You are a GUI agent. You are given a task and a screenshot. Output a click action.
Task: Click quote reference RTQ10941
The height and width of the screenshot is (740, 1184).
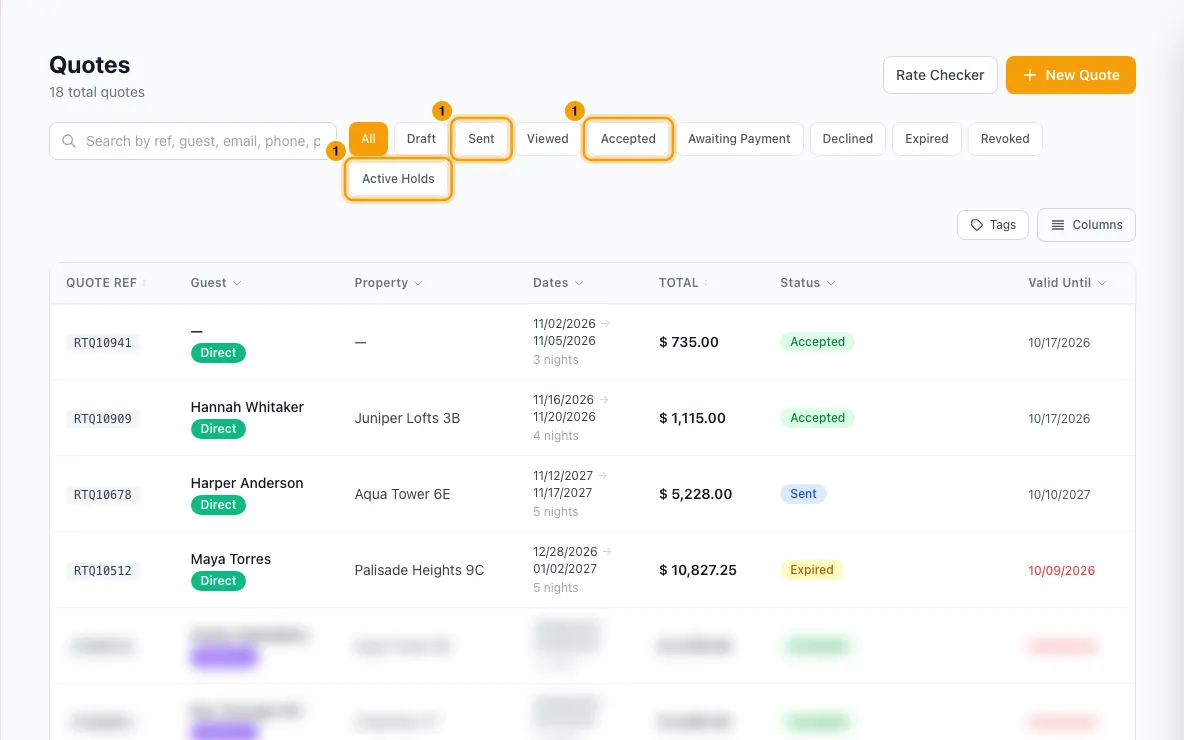coord(103,343)
